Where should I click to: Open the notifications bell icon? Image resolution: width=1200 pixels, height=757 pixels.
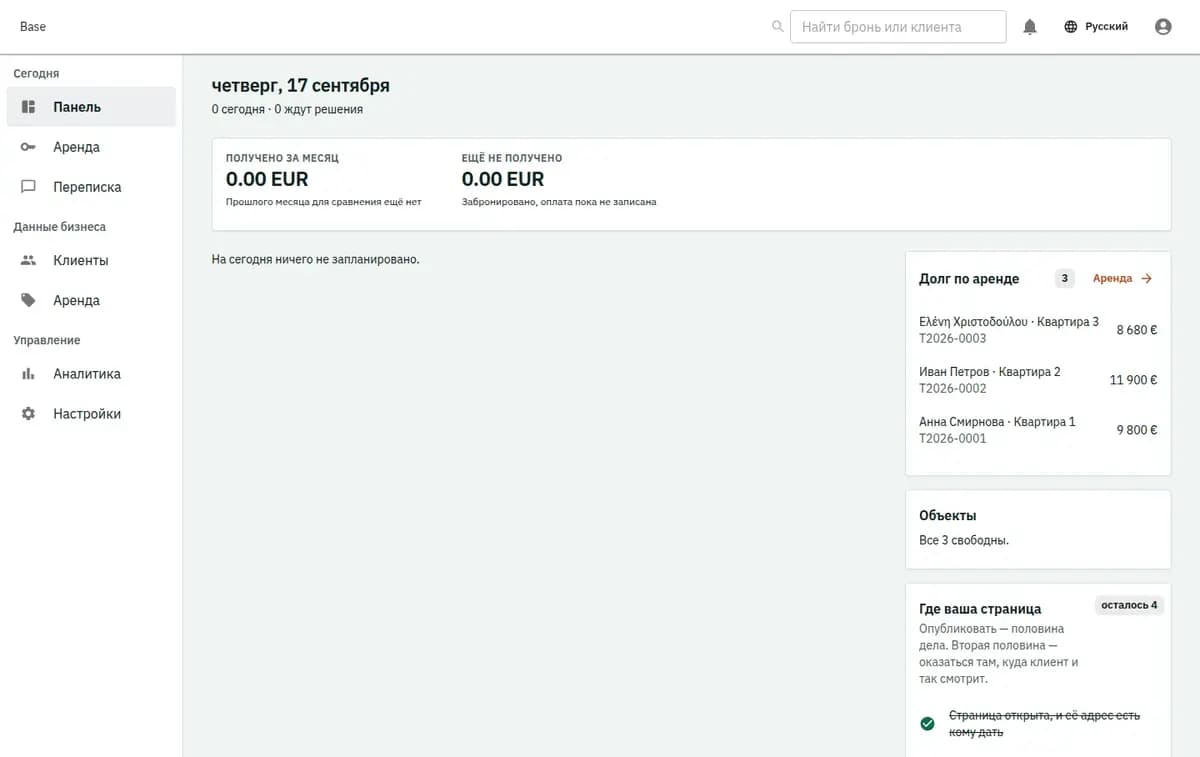[1030, 27]
